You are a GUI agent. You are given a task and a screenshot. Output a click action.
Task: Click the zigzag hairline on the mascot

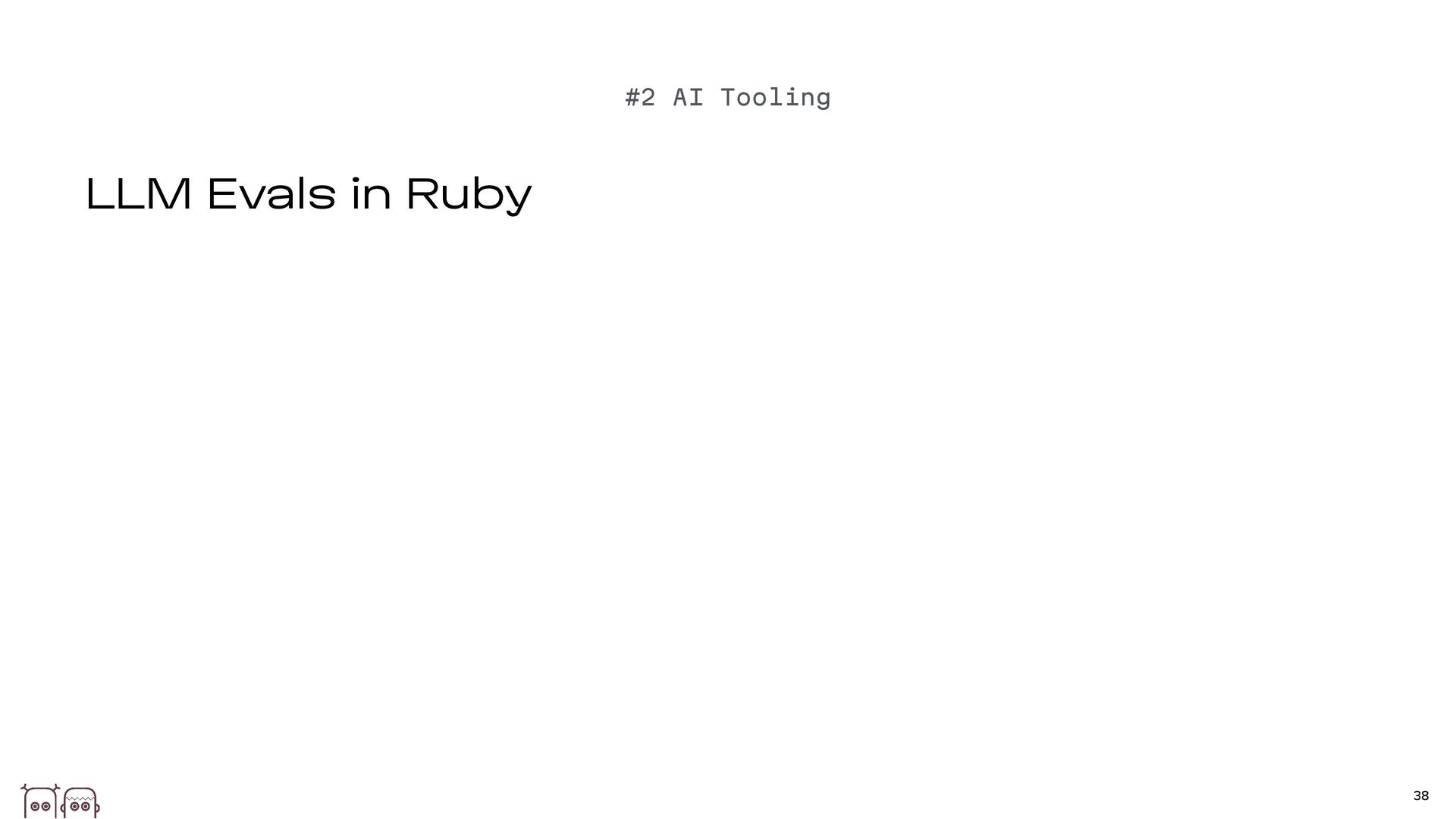pos(80,799)
